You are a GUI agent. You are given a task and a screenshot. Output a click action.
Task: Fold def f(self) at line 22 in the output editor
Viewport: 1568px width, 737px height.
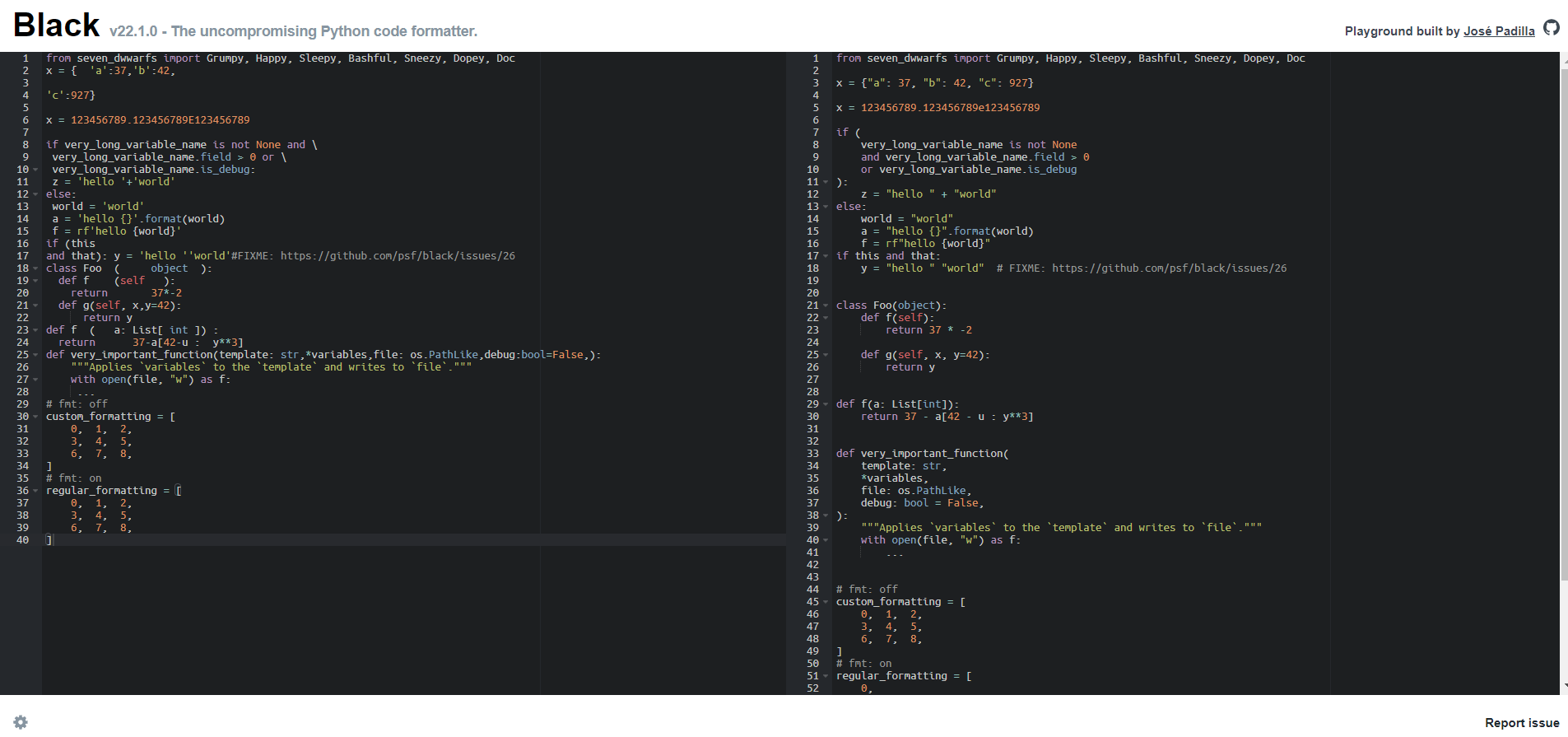pos(826,318)
